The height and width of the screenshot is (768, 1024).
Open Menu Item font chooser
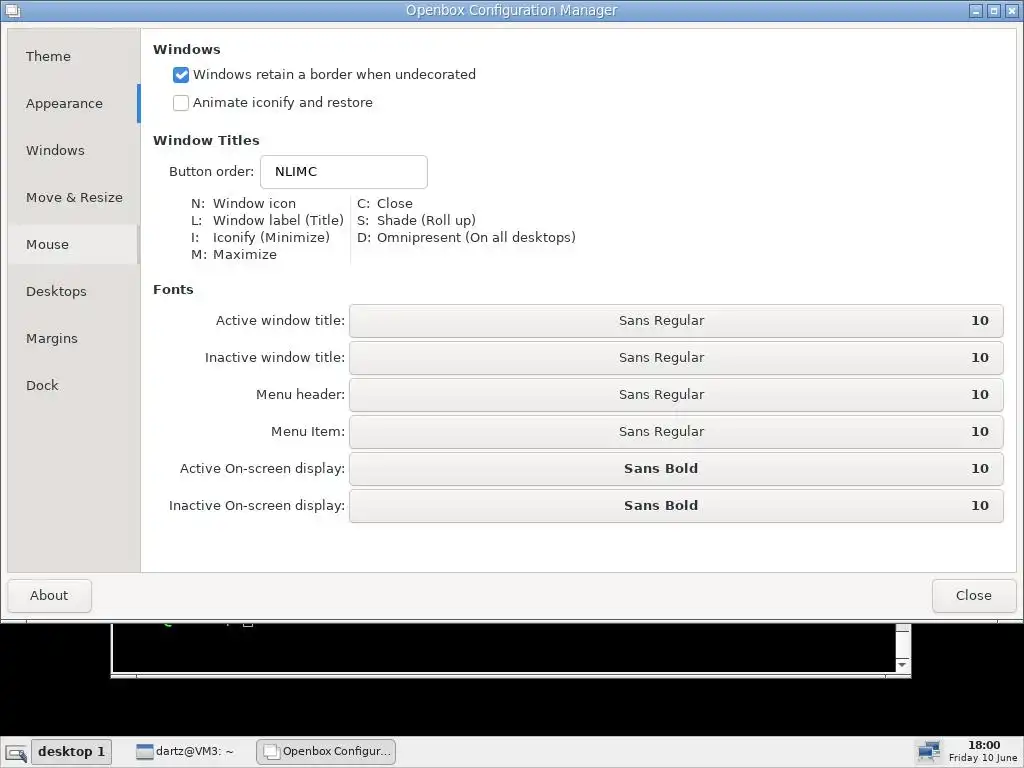click(676, 432)
